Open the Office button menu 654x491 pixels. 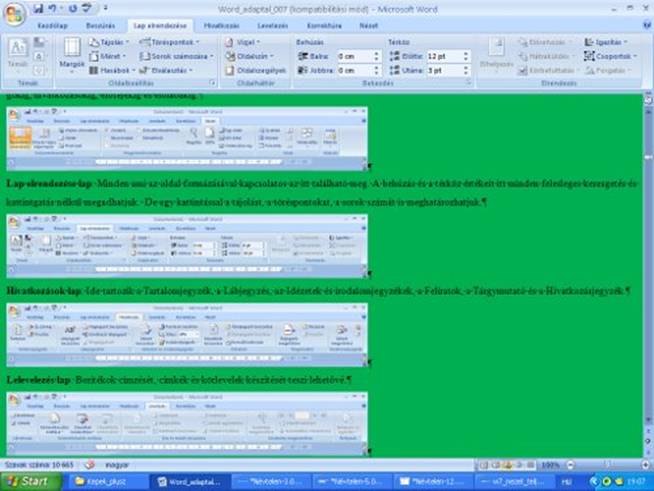(x=14, y=13)
